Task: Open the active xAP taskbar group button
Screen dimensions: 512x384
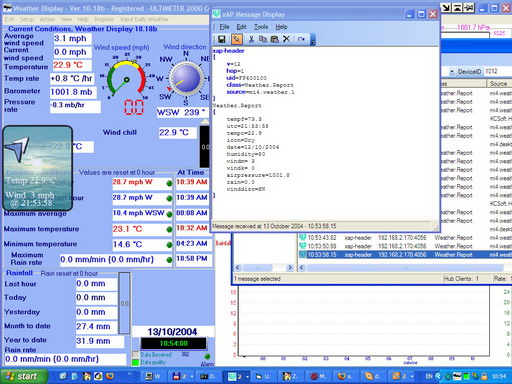Action: click(238, 376)
